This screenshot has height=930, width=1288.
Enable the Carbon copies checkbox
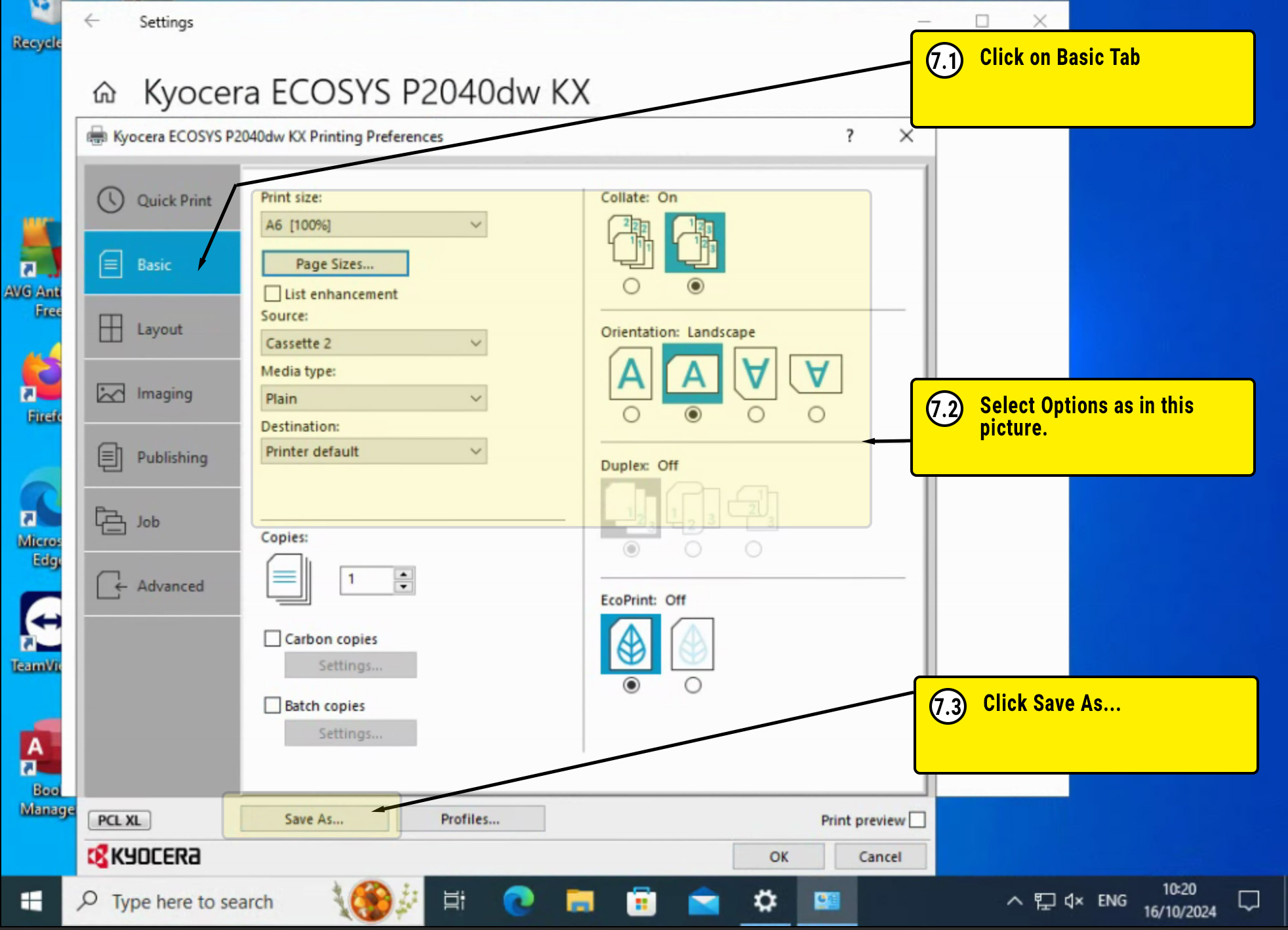272,638
